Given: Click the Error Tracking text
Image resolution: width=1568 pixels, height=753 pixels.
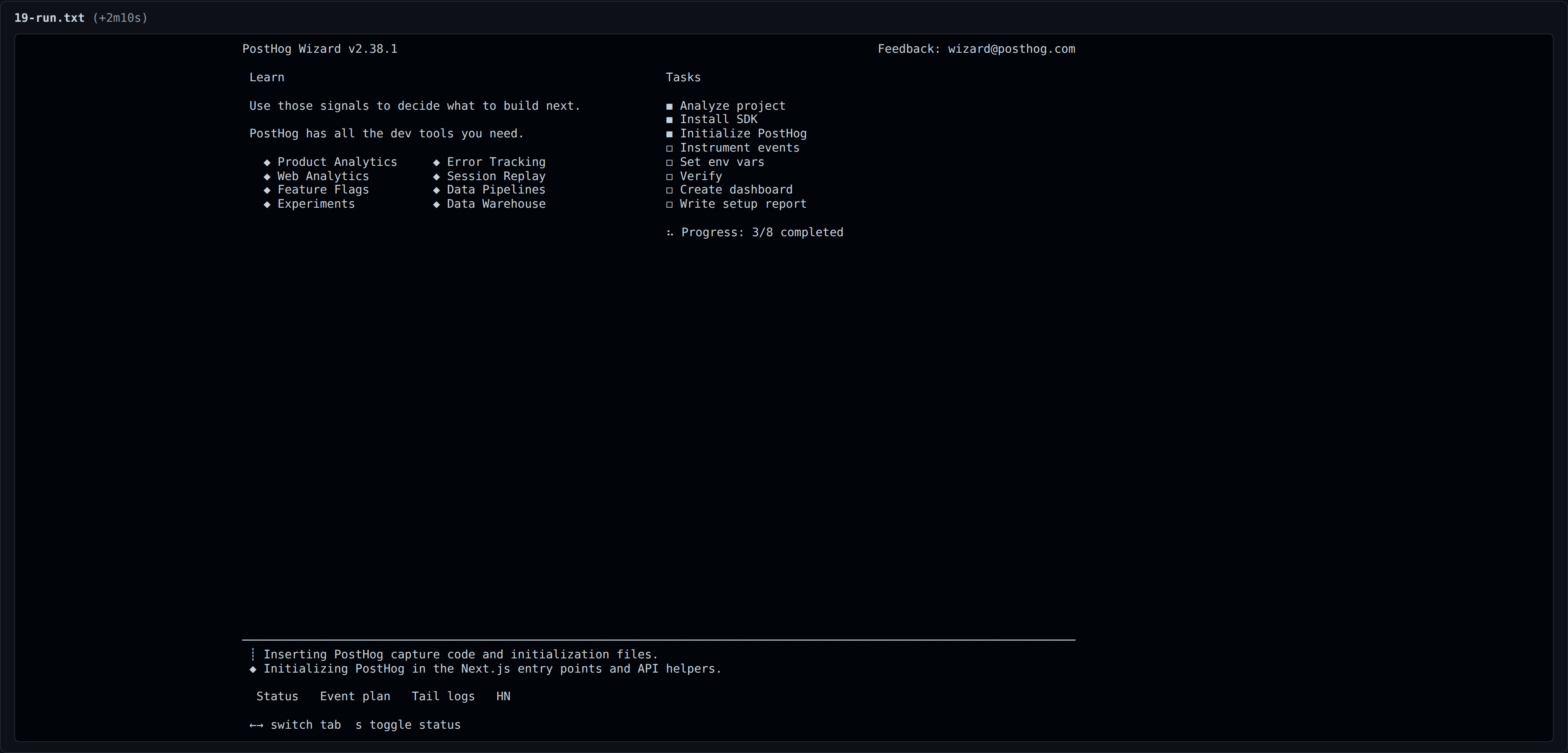Looking at the screenshot, I should [496, 162].
